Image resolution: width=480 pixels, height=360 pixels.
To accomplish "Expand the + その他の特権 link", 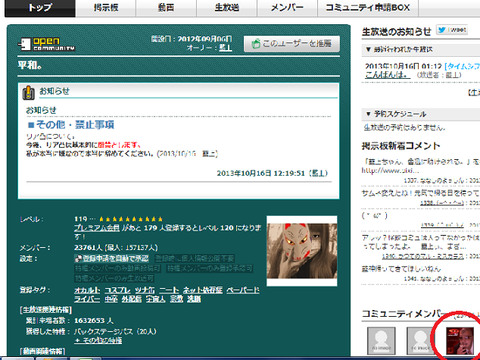I will [98, 341].
